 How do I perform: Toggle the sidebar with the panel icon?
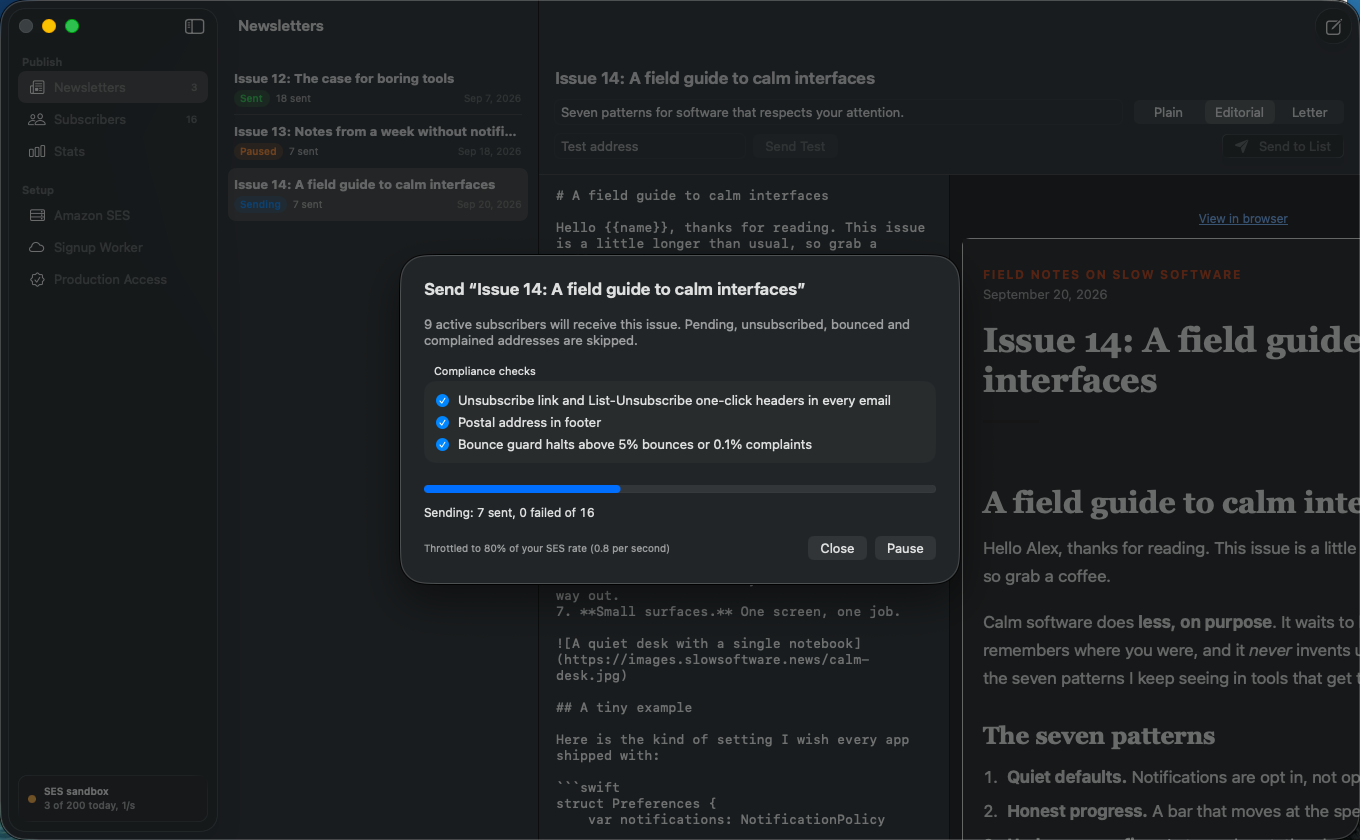coord(195,26)
